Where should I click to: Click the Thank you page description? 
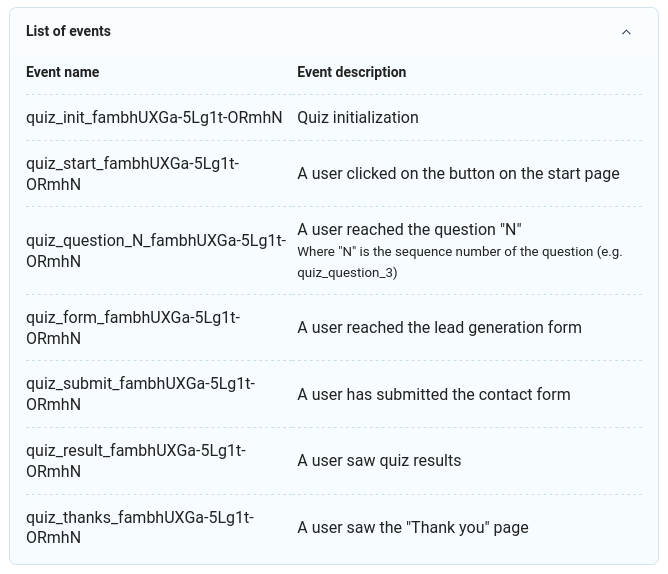click(x=413, y=528)
